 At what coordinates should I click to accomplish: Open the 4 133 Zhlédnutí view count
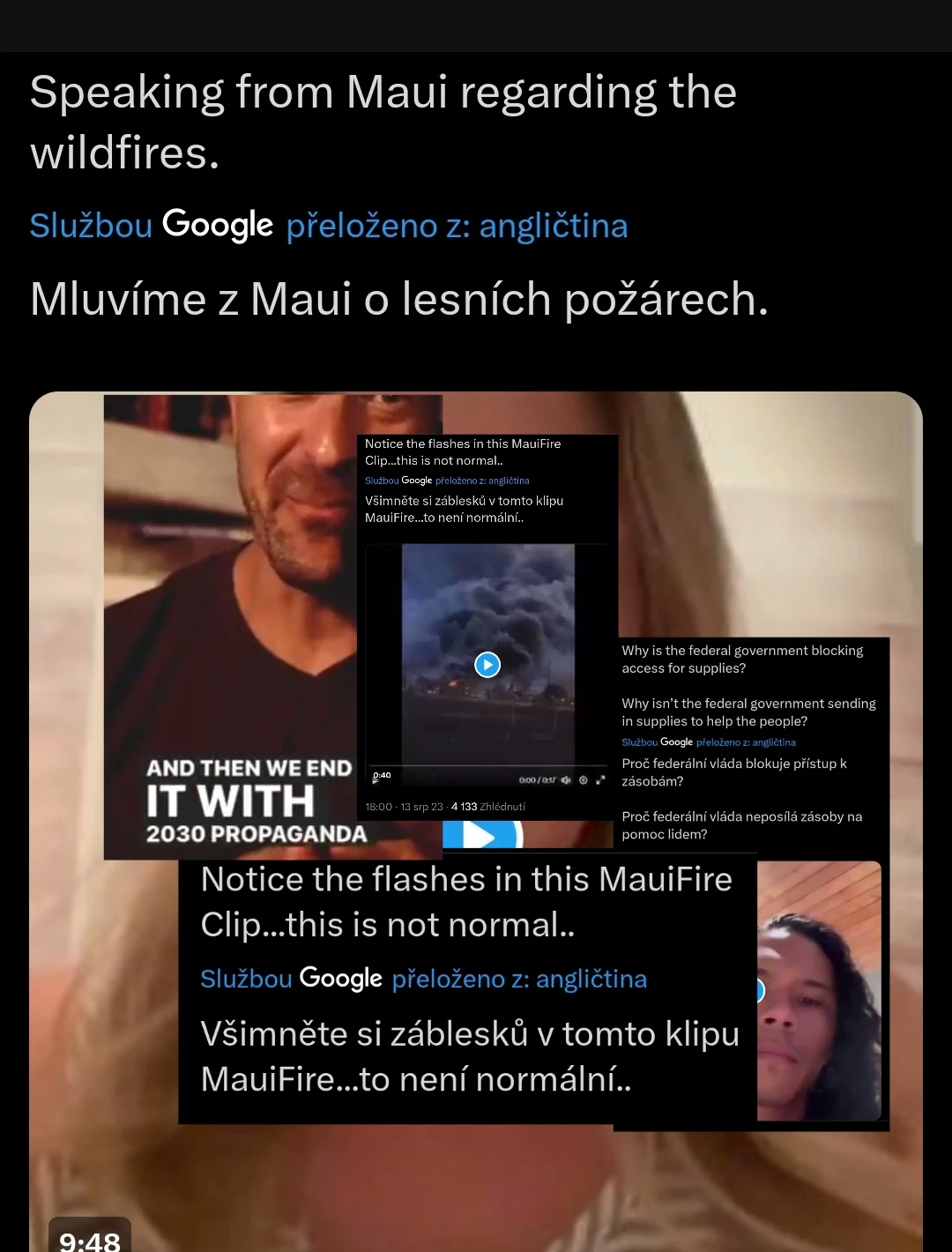[488, 807]
